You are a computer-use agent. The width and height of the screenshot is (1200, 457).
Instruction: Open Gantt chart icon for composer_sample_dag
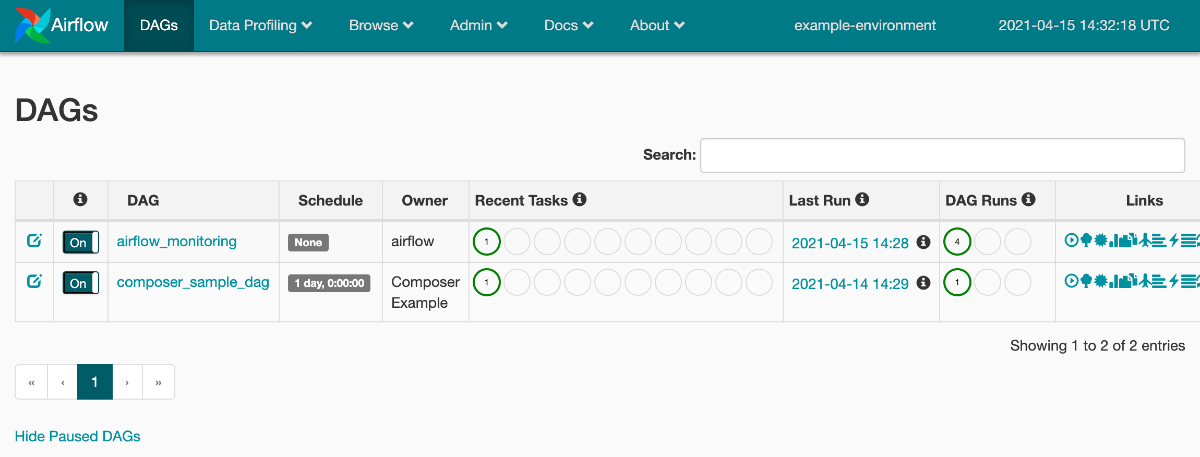(x=1159, y=281)
